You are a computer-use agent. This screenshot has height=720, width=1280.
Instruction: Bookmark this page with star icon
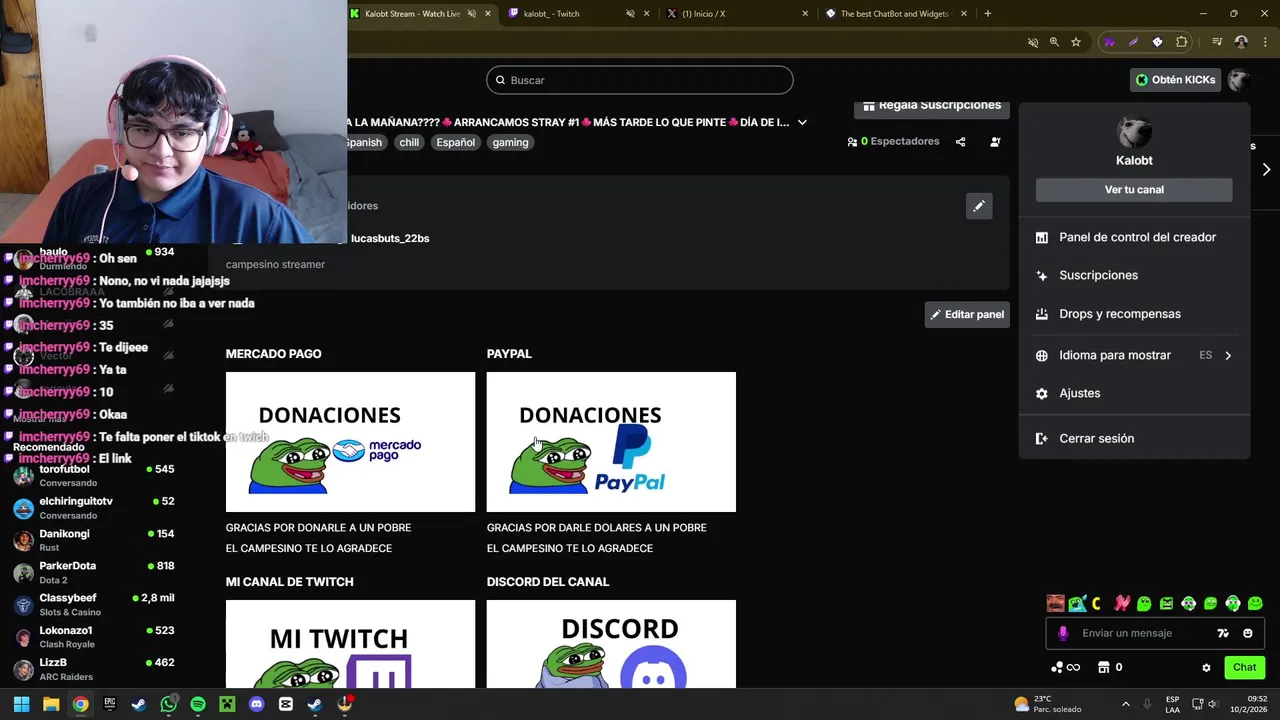[1076, 42]
